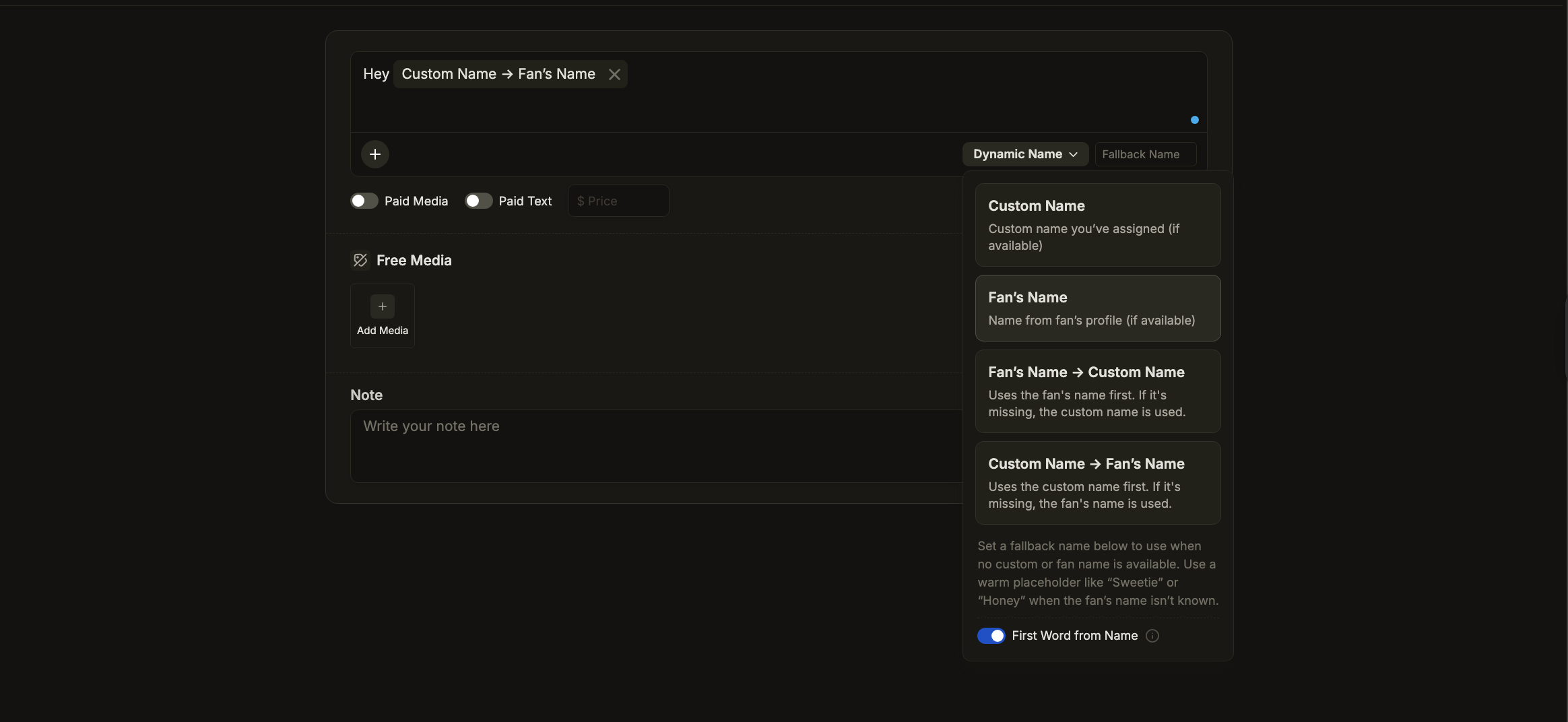
Task: Click the round plus button below the message
Action: coord(375,154)
